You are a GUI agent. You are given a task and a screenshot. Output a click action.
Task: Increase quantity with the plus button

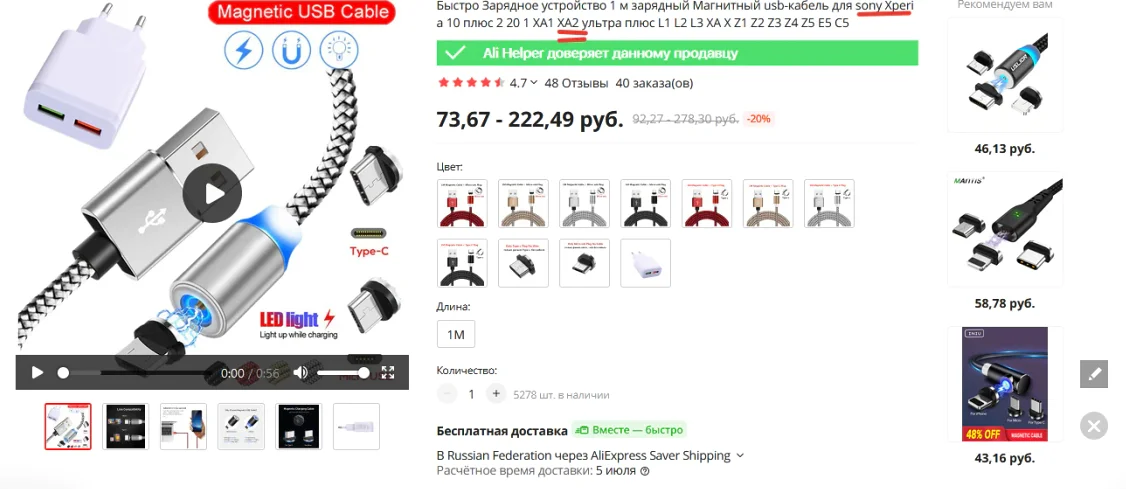tap(495, 394)
